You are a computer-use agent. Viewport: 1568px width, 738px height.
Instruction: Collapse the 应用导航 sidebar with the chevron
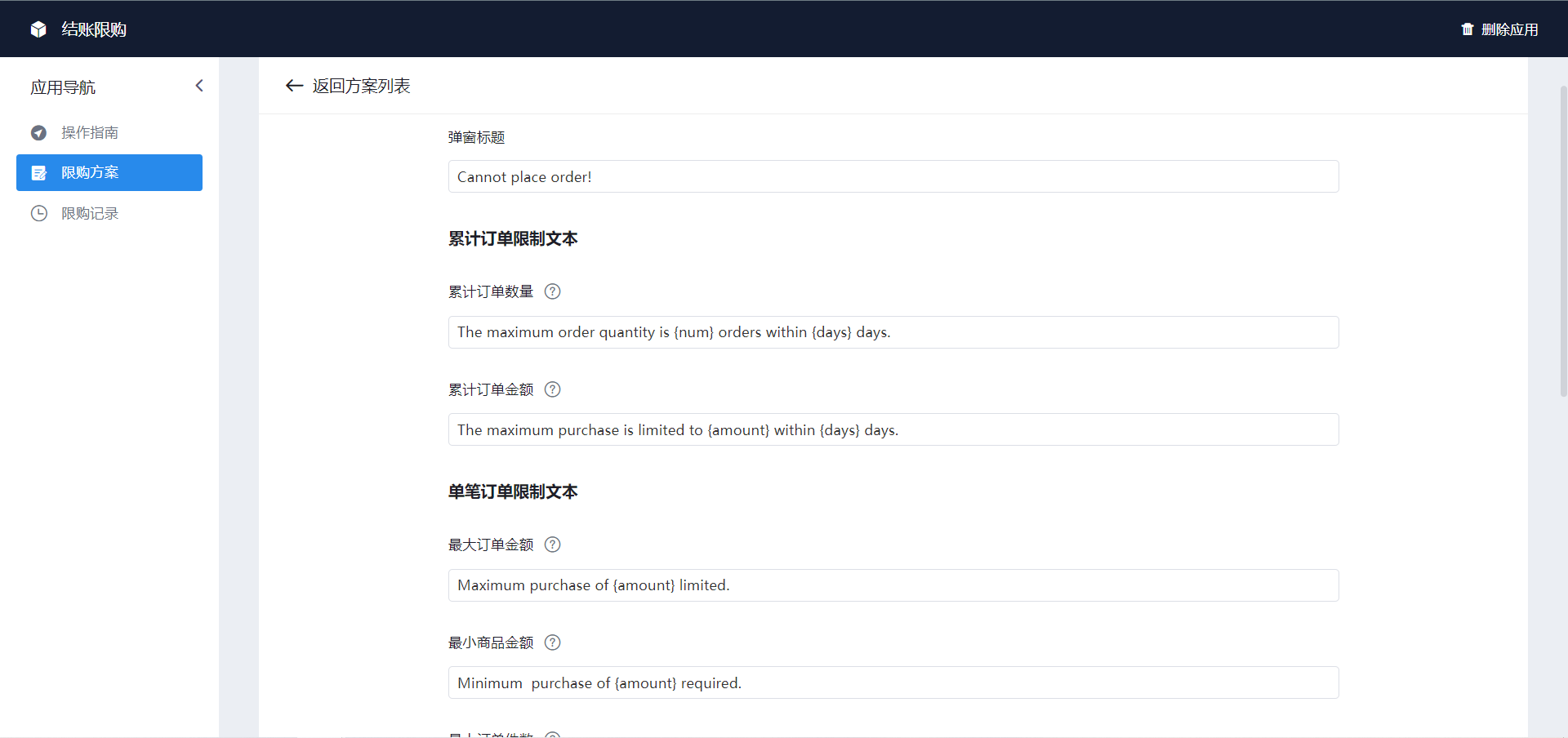pos(199,85)
